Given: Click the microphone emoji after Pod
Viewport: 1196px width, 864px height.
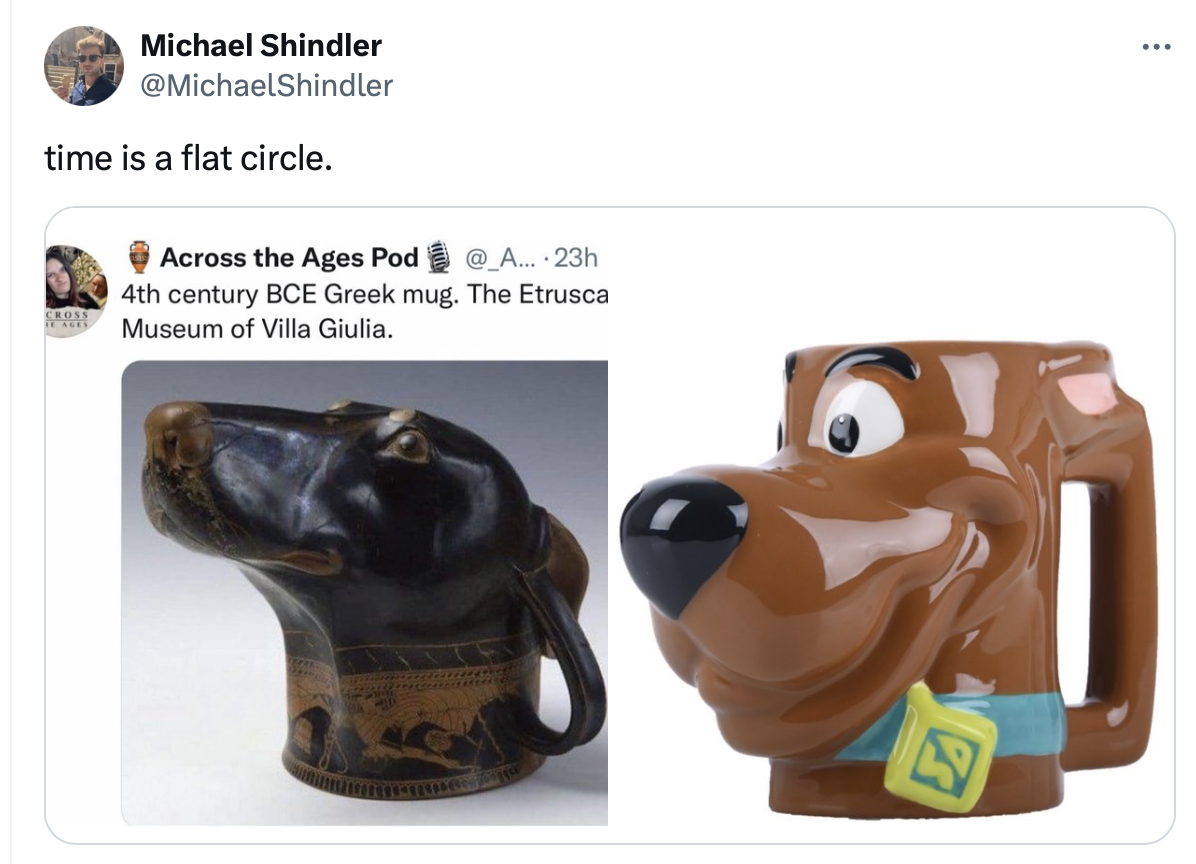Looking at the screenshot, I should [438, 257].
